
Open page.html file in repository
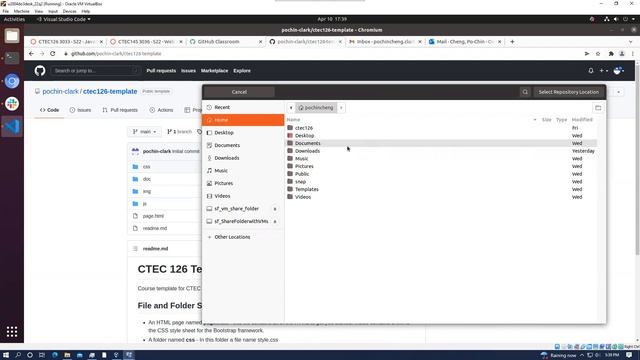coord(153,216)
